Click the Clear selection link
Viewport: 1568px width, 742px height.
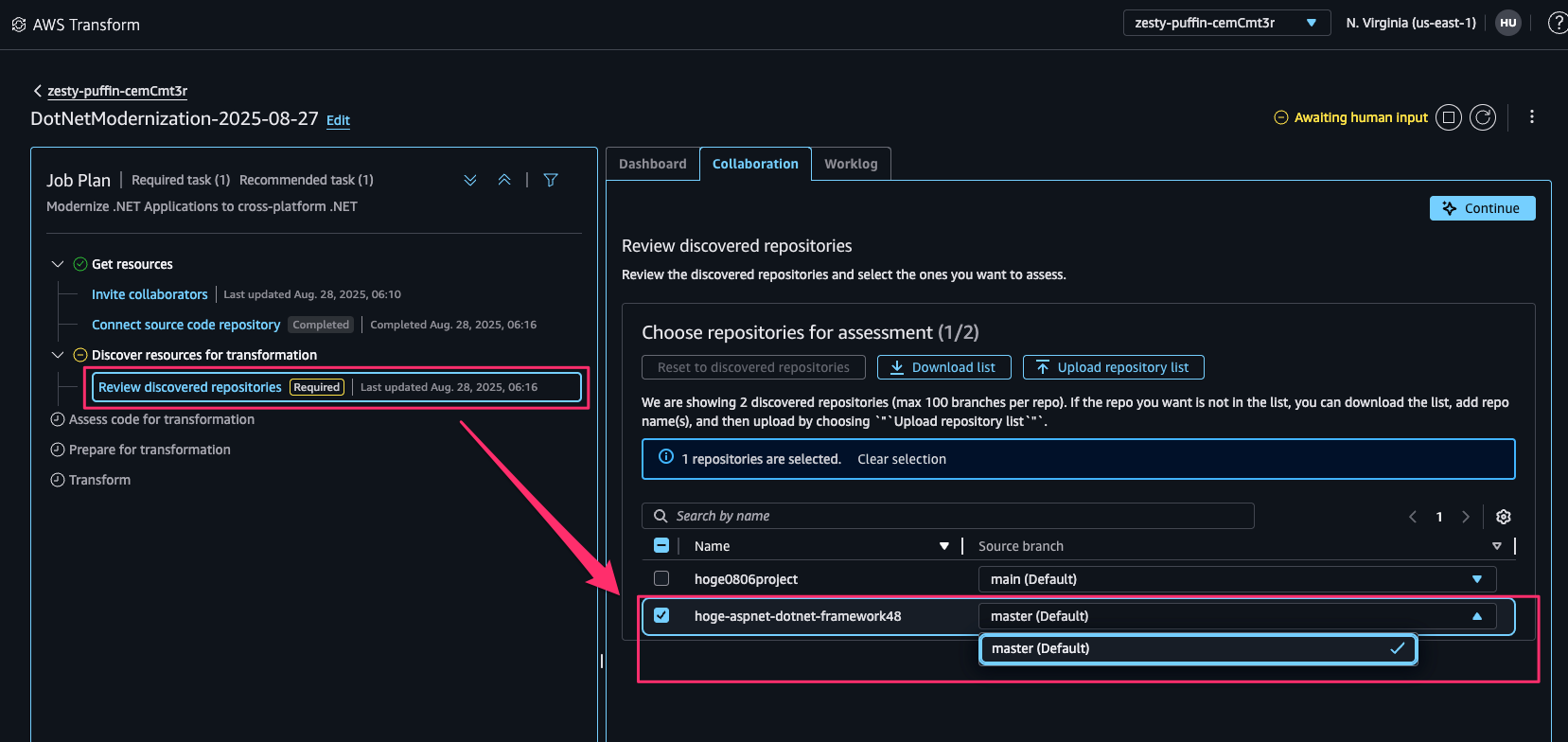click(902, 459)
